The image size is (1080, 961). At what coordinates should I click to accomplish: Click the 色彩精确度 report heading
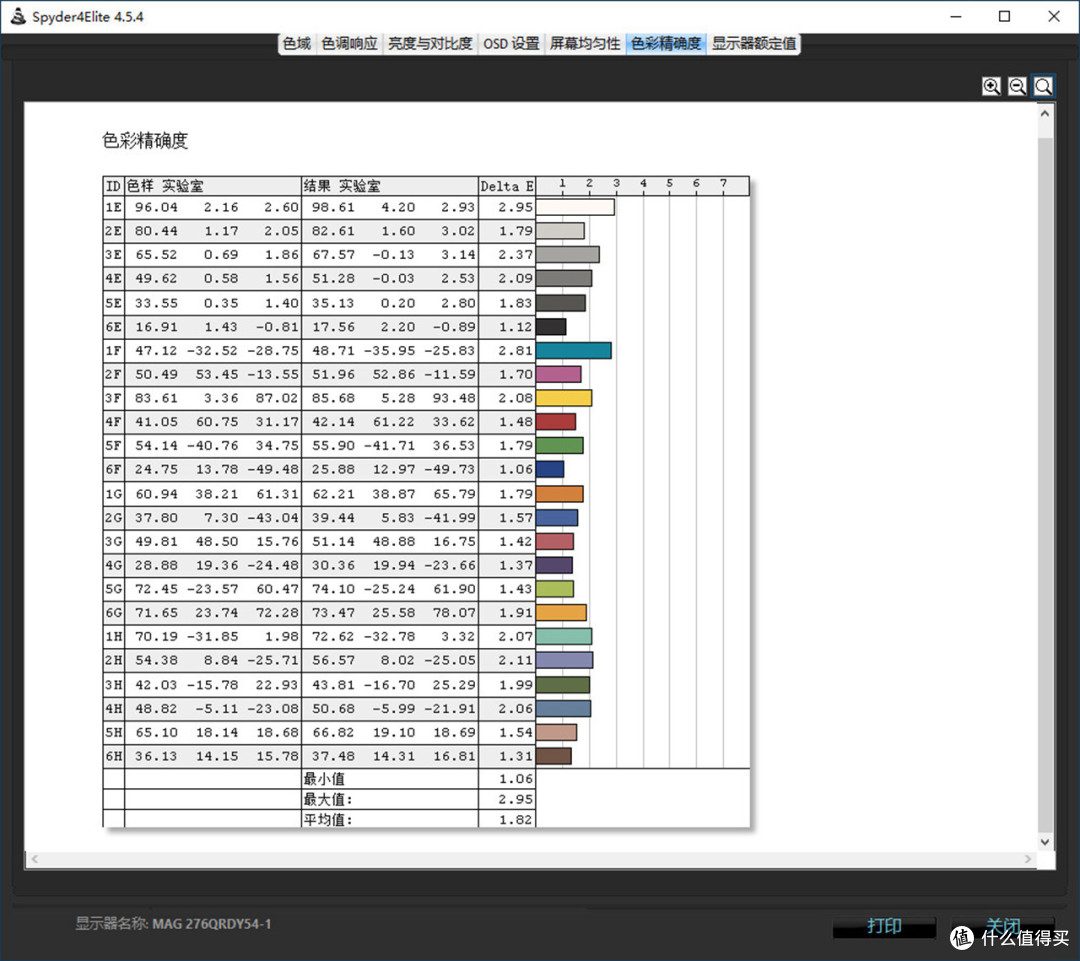click(145, 141)
